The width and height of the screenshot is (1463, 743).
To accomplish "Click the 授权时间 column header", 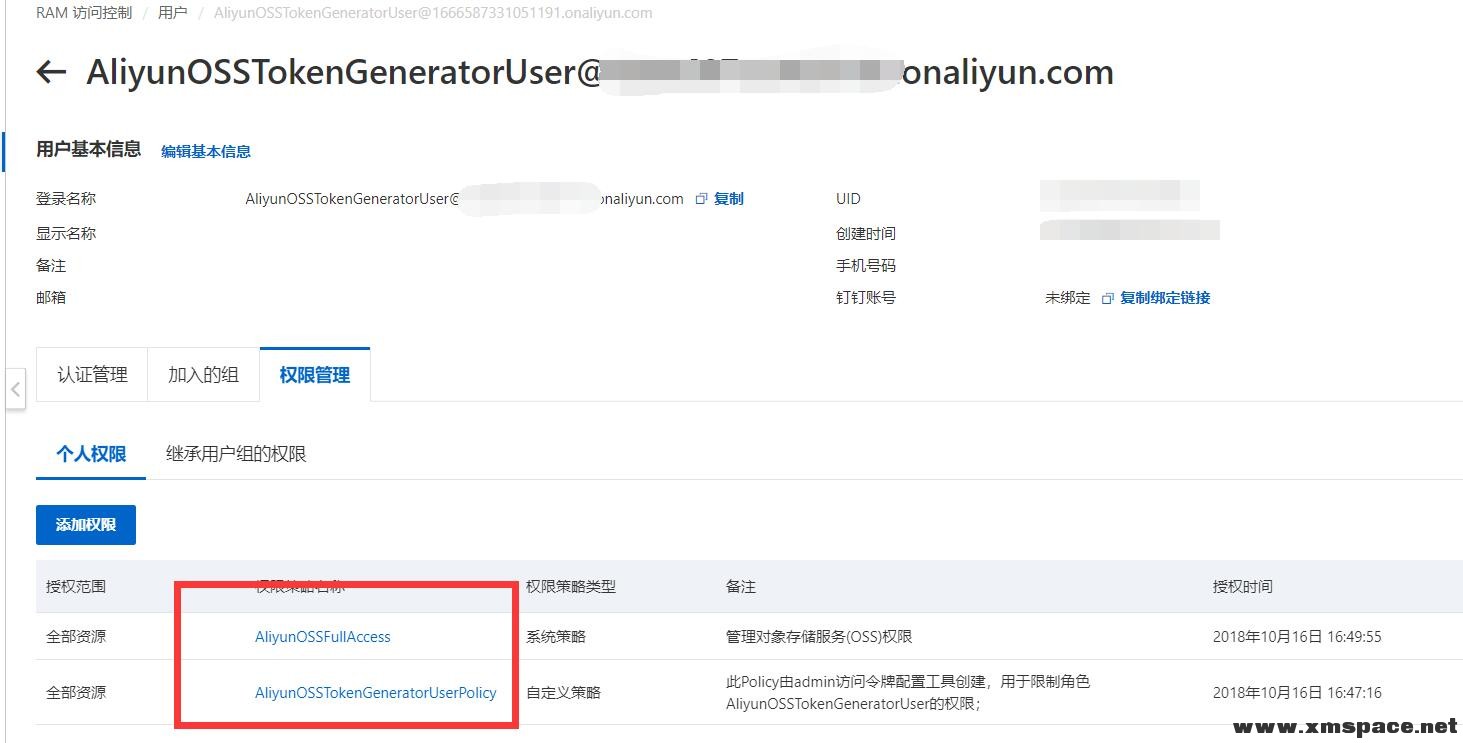I will [x=1243, y=587].
